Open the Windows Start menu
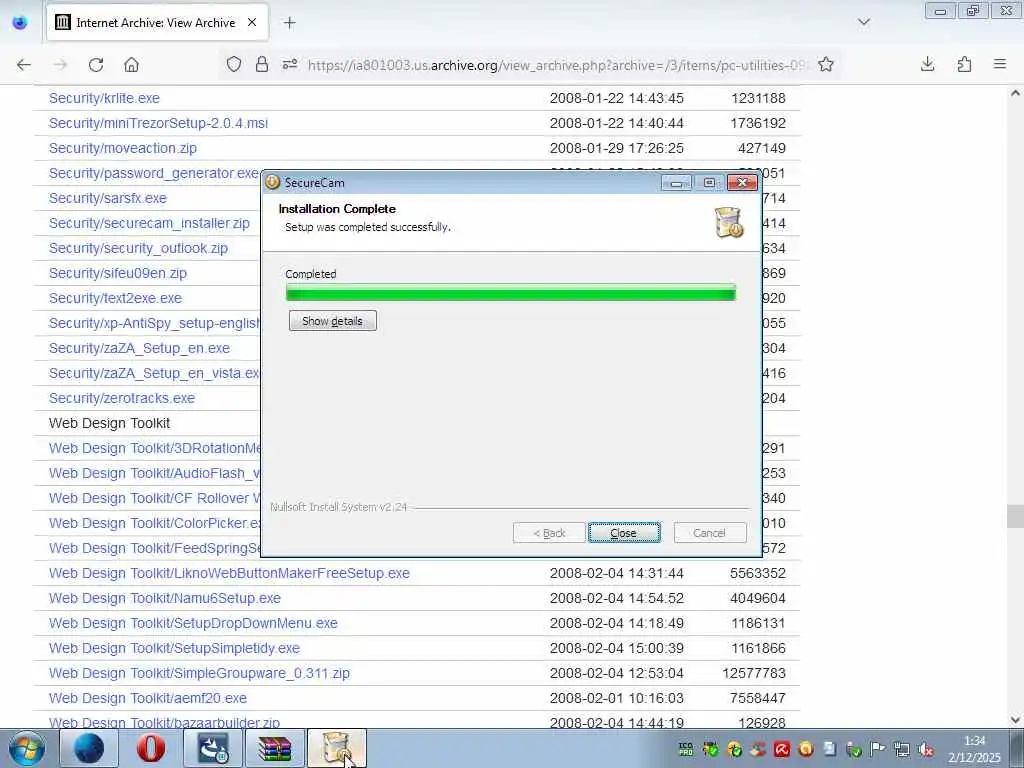The image size is (1024, 768). pos(26,748)
